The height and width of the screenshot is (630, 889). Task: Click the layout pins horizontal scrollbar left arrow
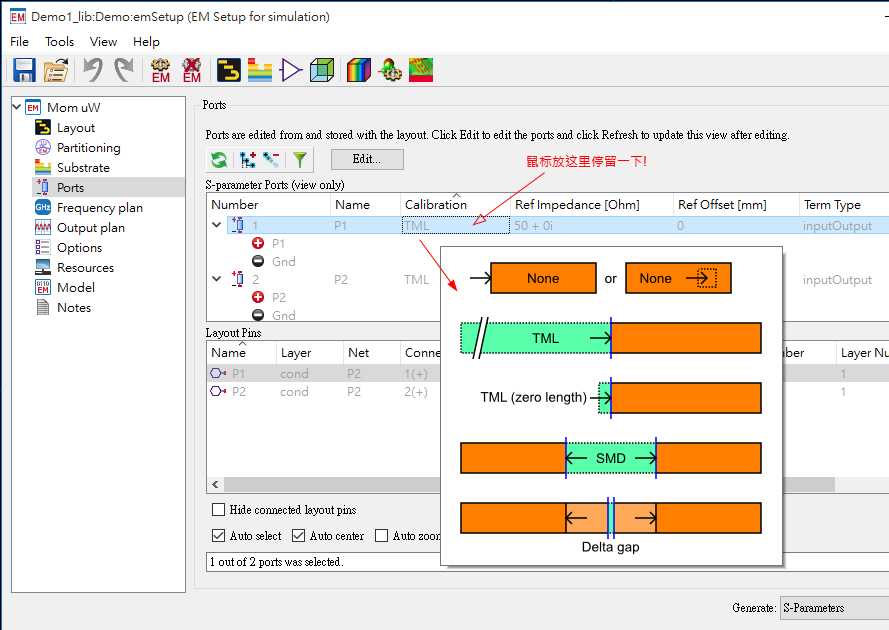point(215,484)
